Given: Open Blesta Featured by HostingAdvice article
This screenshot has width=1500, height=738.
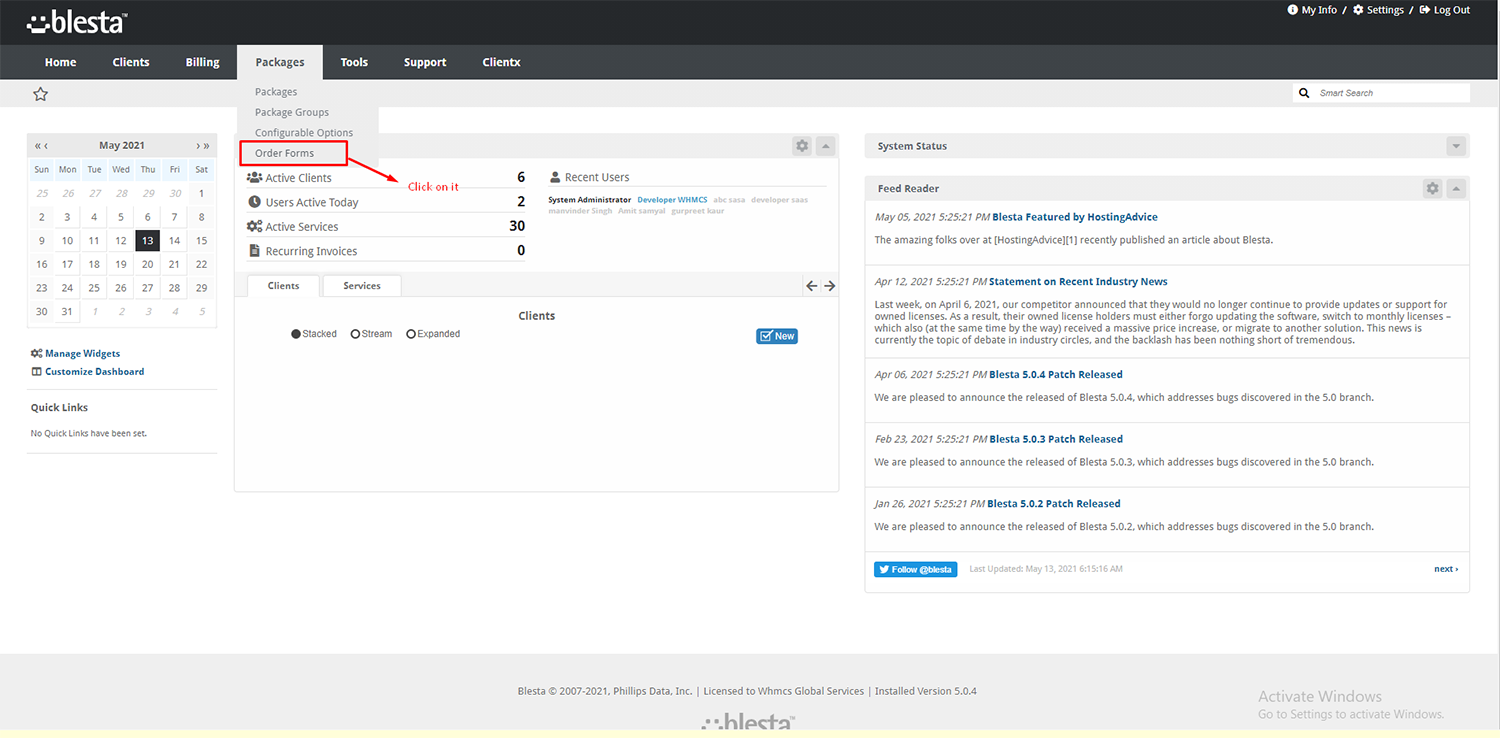Looking at the screenshot, I should coord(1075,217).
